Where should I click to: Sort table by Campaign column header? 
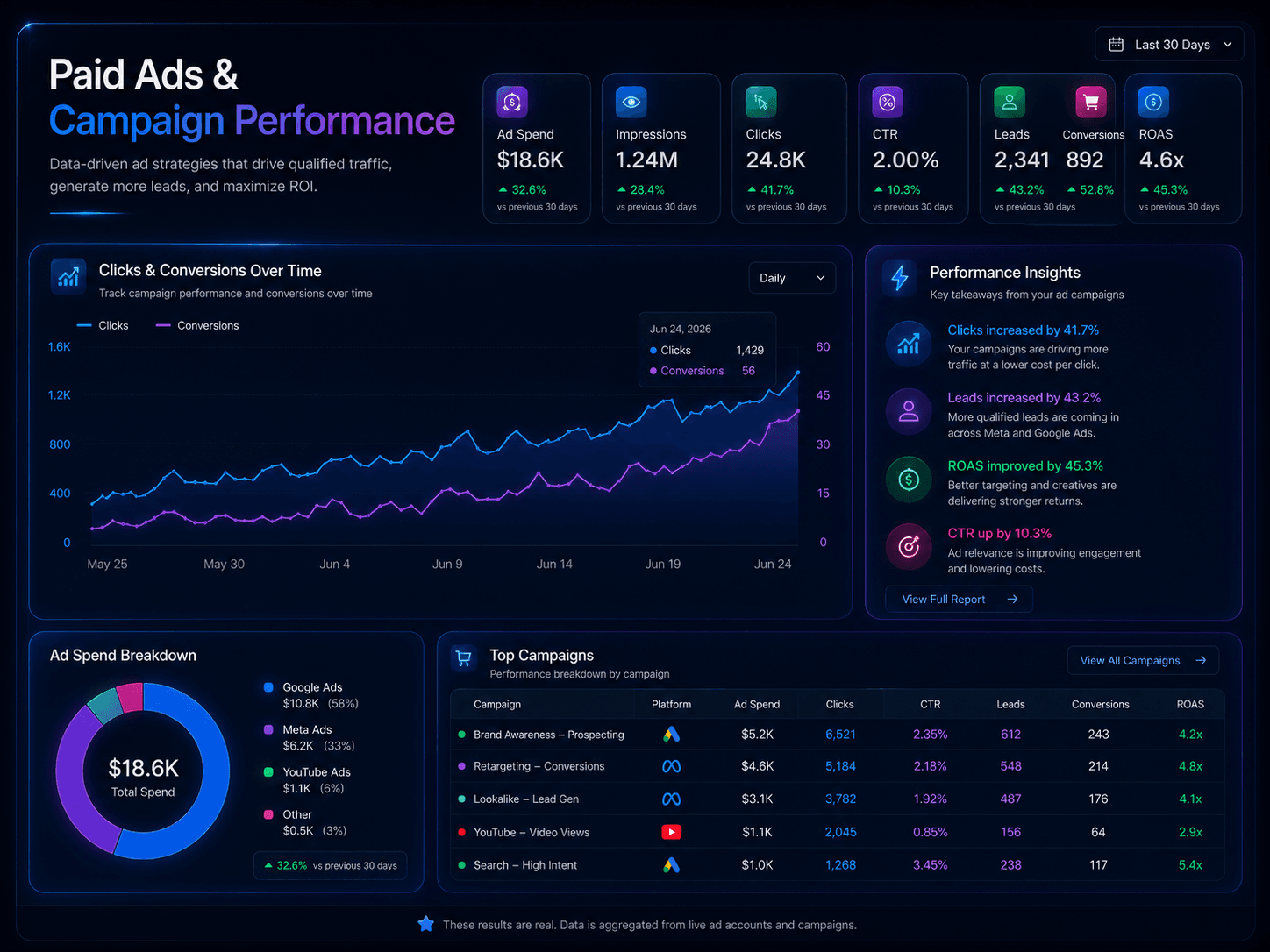pyautogui.click(x=497, y=705)
